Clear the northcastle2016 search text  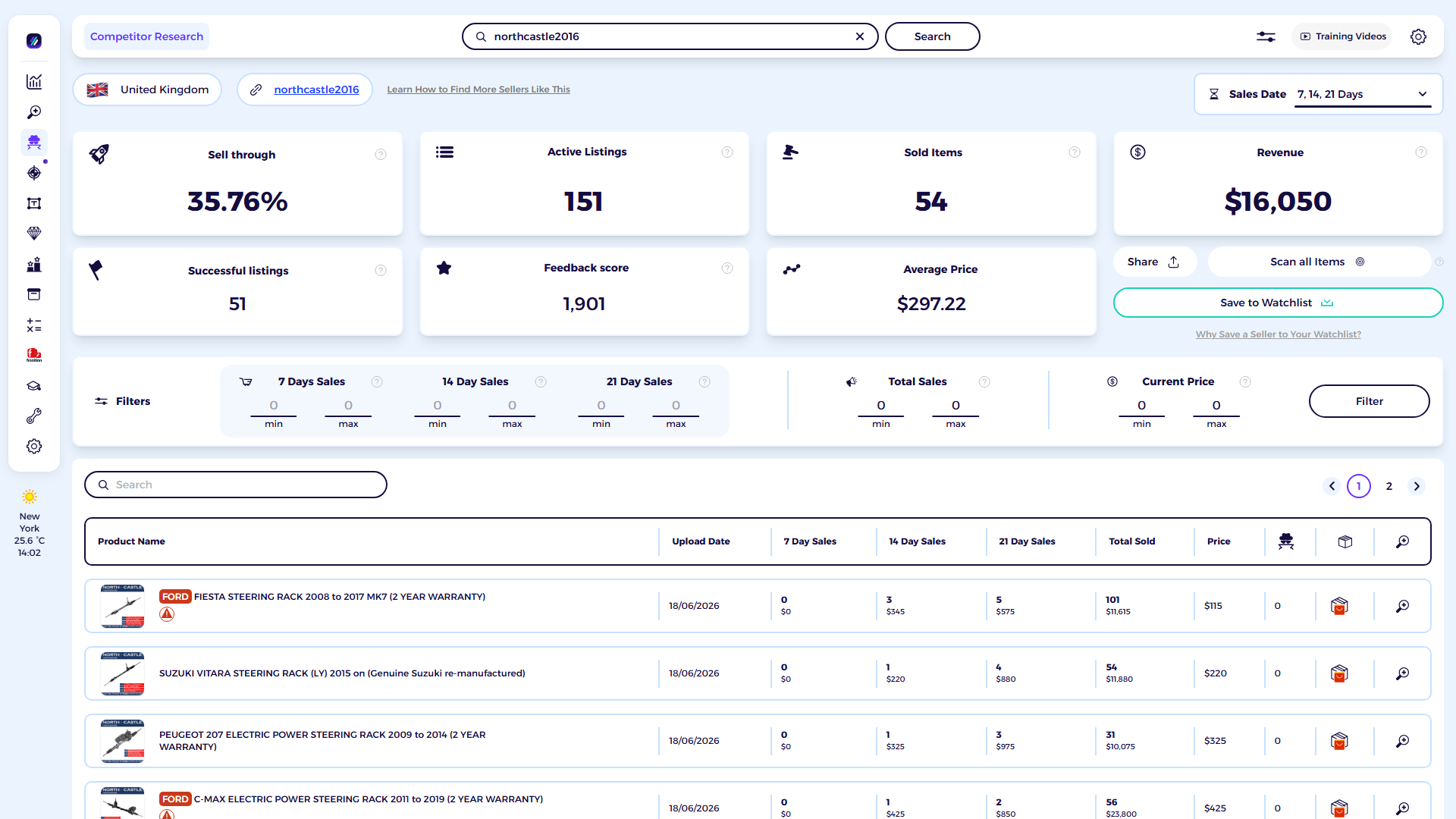(x=860, y=36)
